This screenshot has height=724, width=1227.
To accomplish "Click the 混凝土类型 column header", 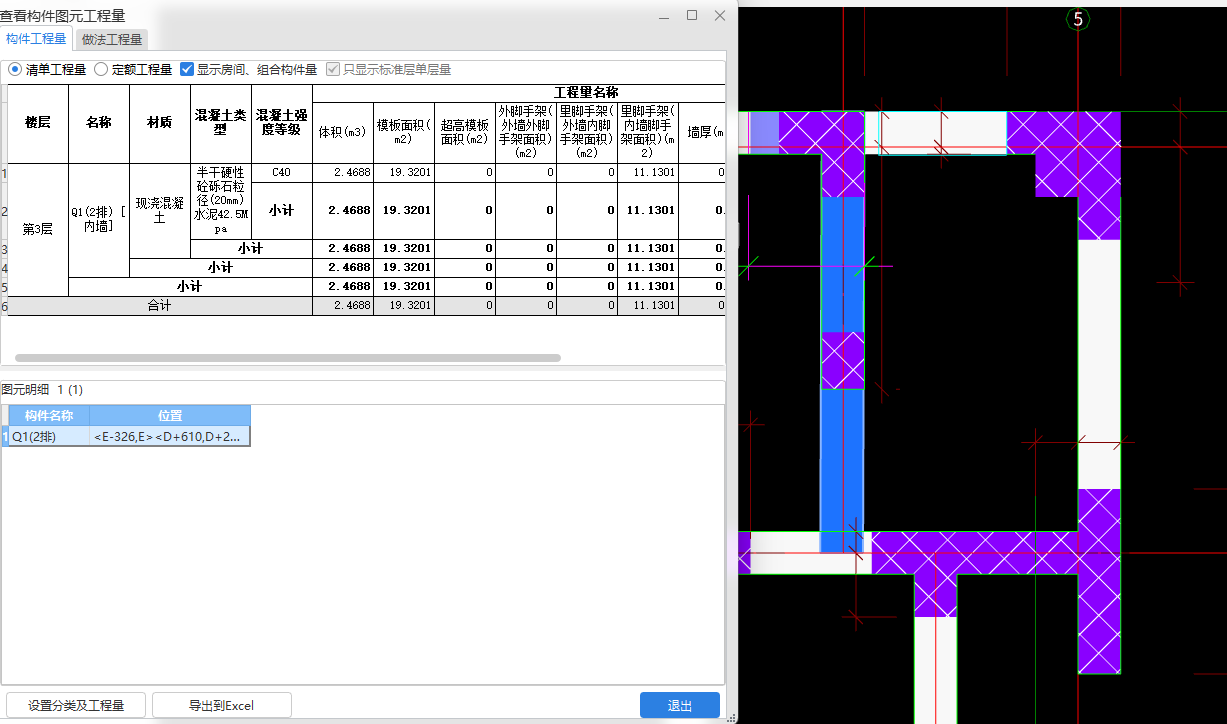I will click(x=221, y=123).
